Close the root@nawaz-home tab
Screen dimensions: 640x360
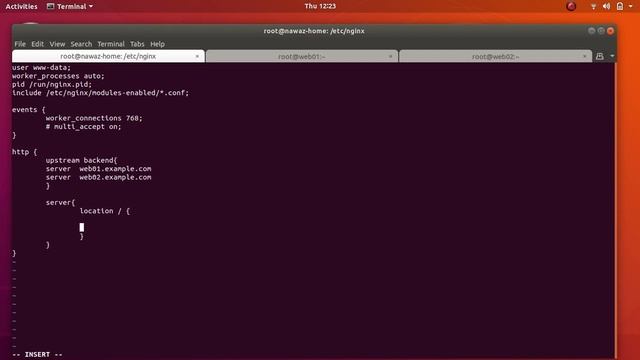point(197,56)
